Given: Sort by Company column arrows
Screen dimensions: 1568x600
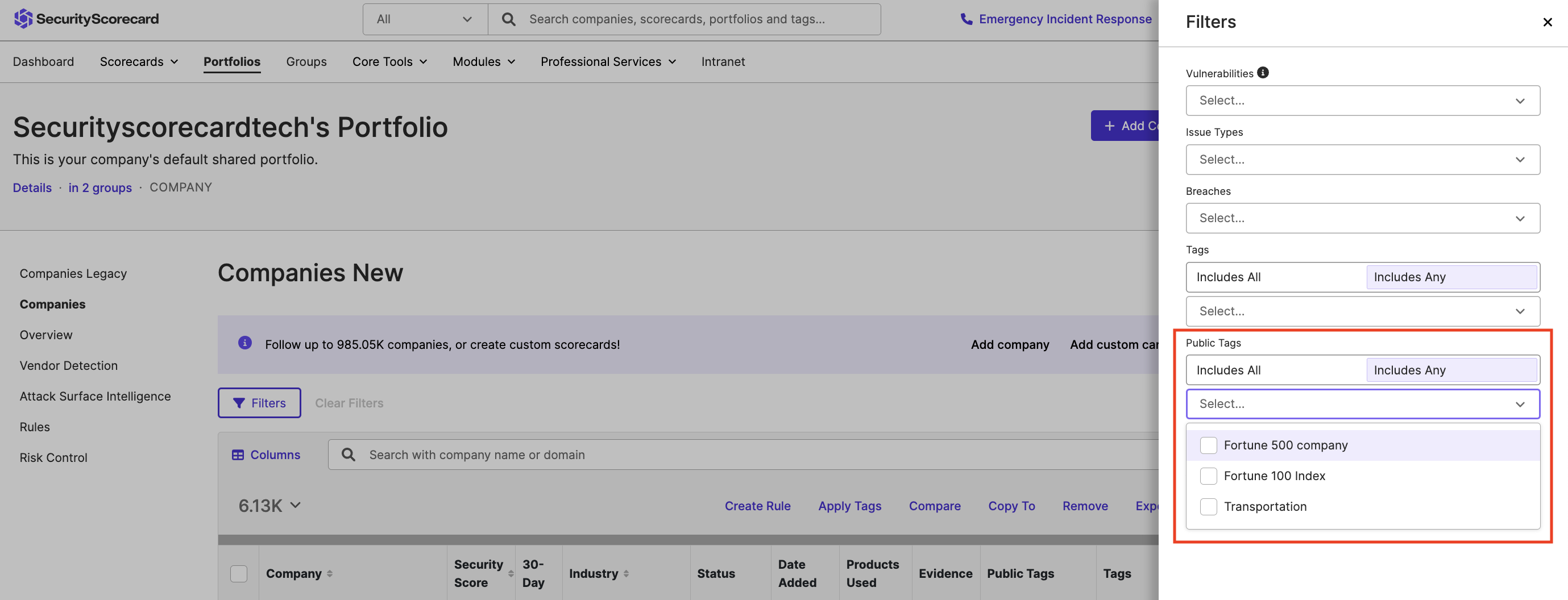Looking at the screenshot, I should click(x=329, y=573).
